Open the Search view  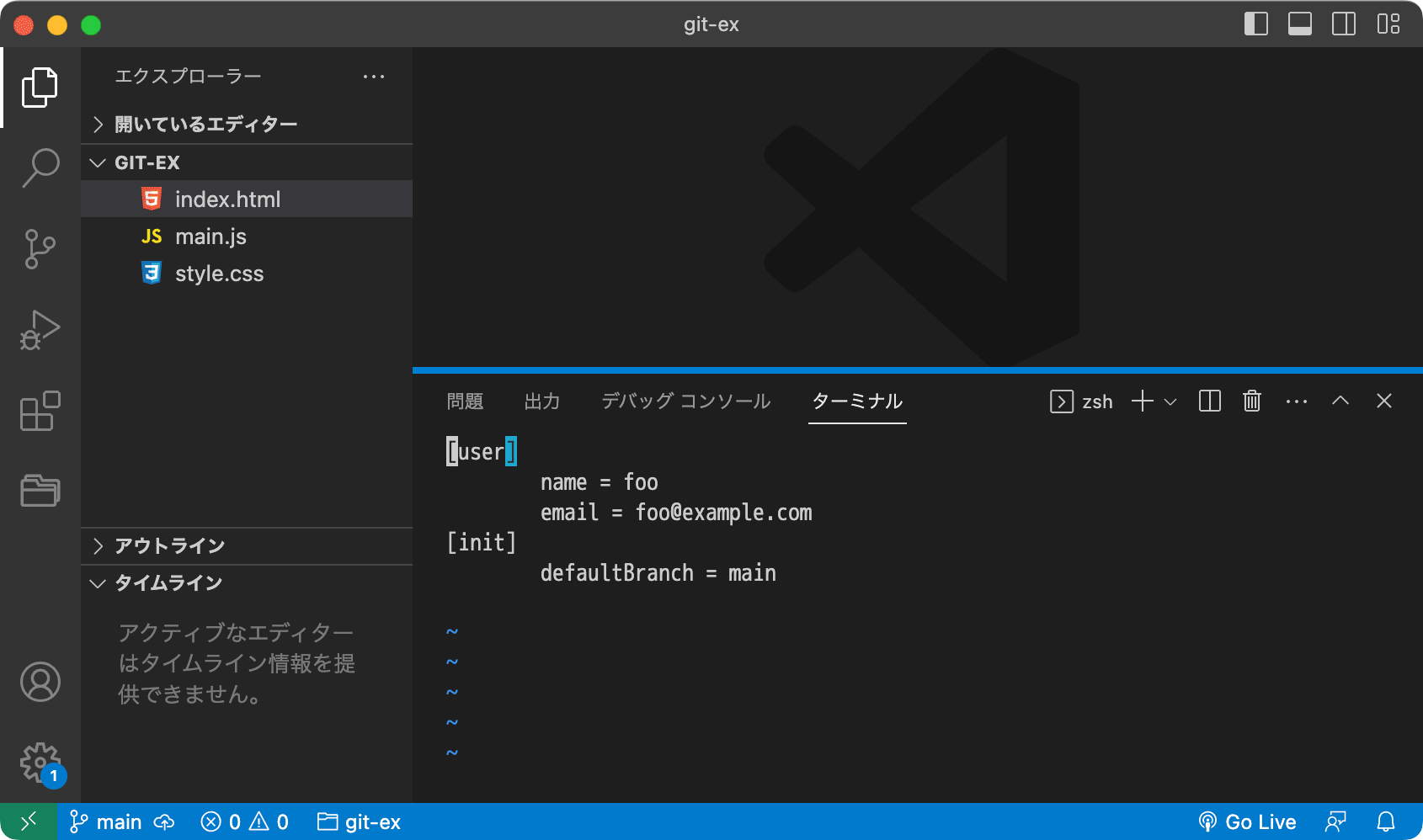click(x=40, y=167)
